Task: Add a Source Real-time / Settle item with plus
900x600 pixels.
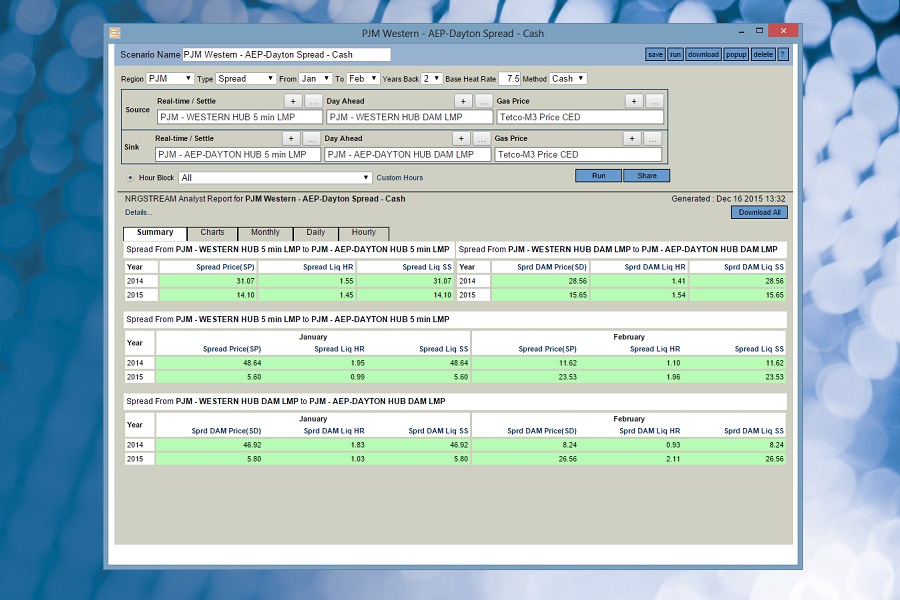Action: (x=293, y=101)
